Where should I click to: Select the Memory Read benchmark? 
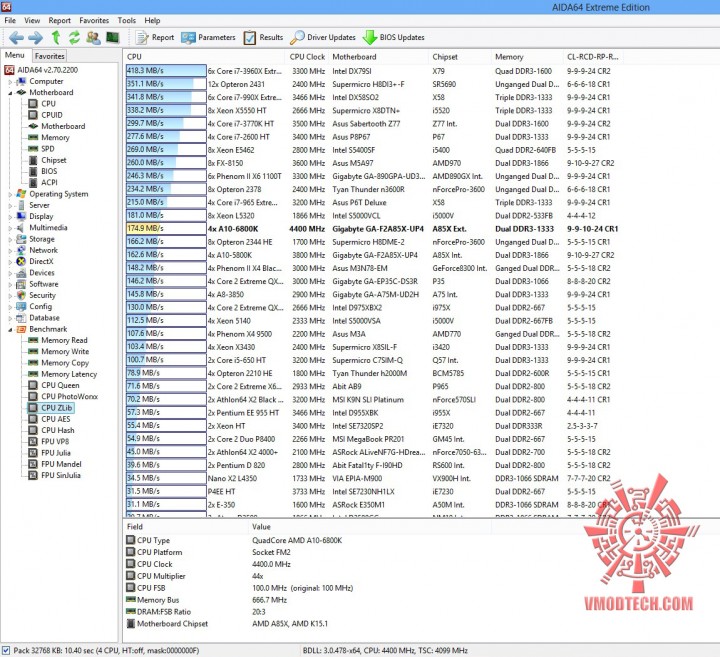(64, 340)
